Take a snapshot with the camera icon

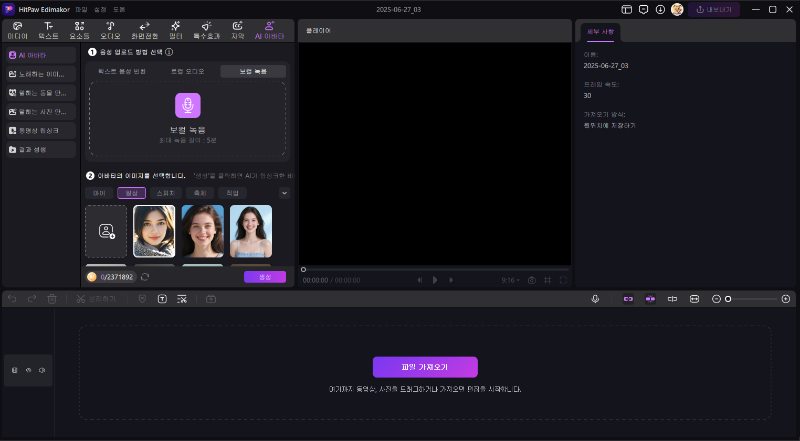click(532, 280)
